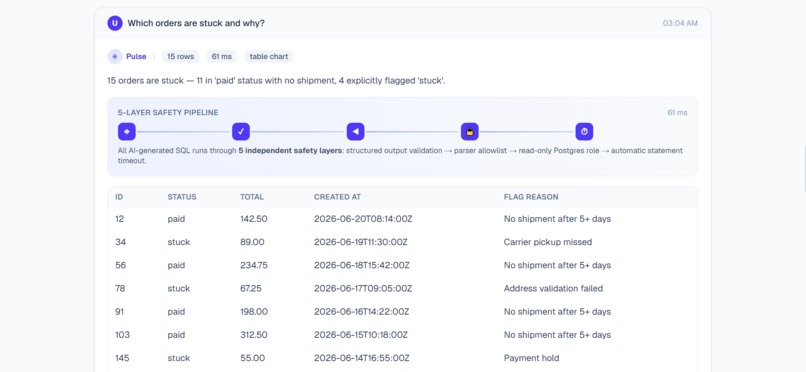Screen dimensions: 806x372
Task: Click timestamp 2026-06-18T15:42:00Z
Action: tap(362, 265)
